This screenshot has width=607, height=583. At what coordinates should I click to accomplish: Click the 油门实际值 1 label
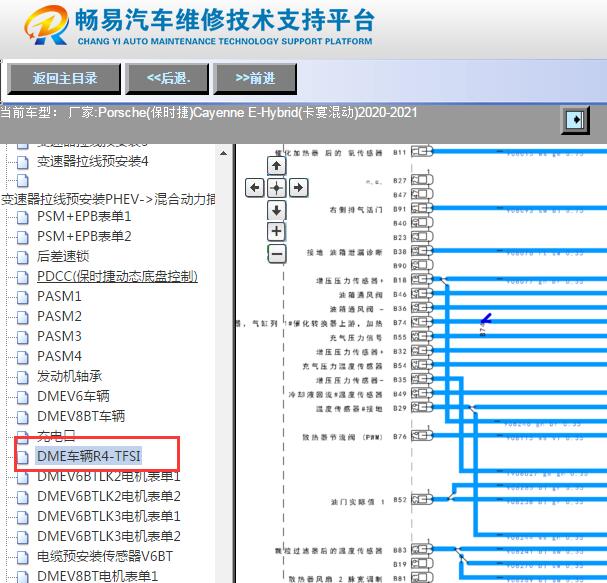(x=357, y=502)
